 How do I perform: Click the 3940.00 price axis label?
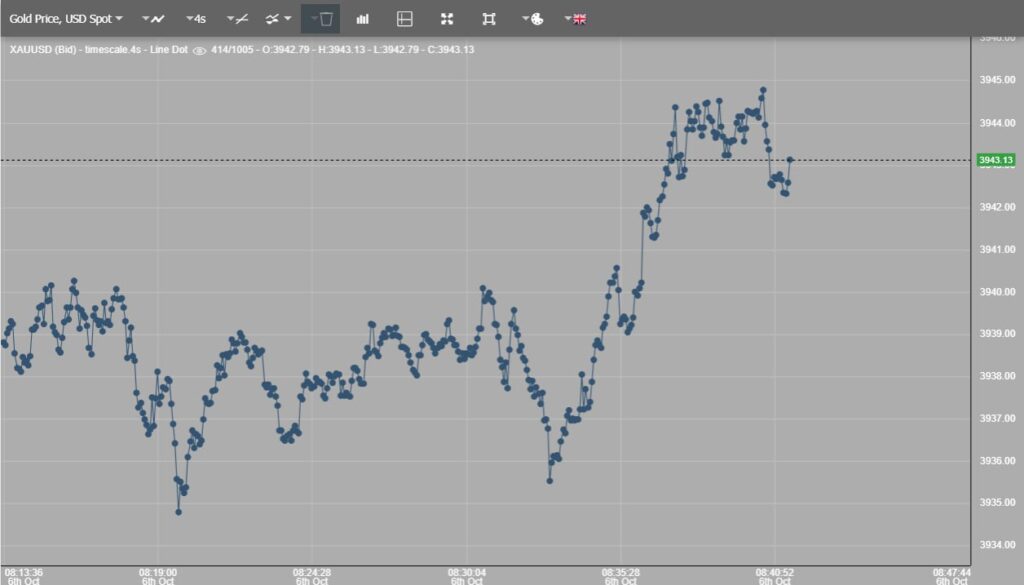click(x=996, y=292)
